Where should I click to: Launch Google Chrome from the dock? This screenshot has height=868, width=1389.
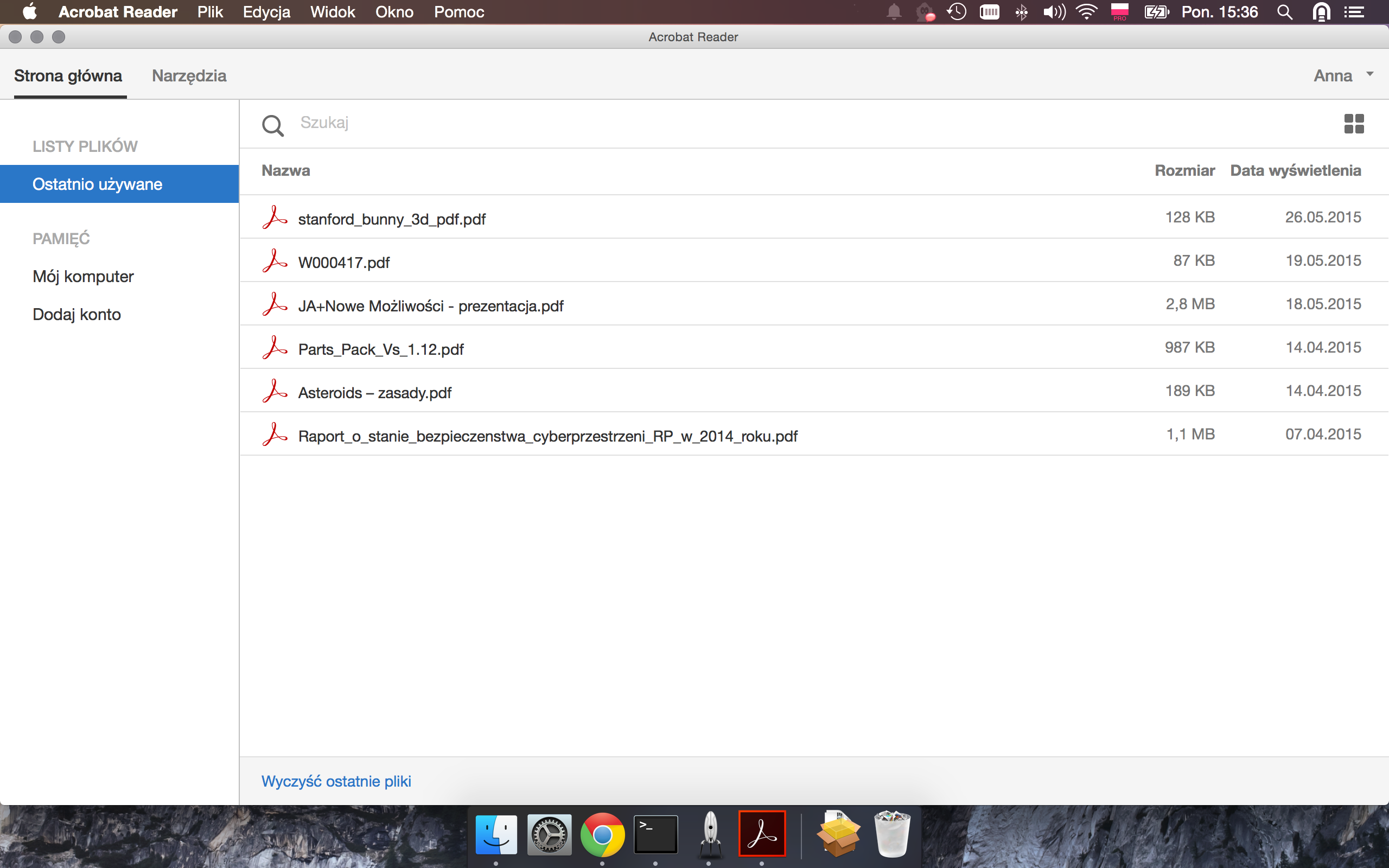click(602, 834)
